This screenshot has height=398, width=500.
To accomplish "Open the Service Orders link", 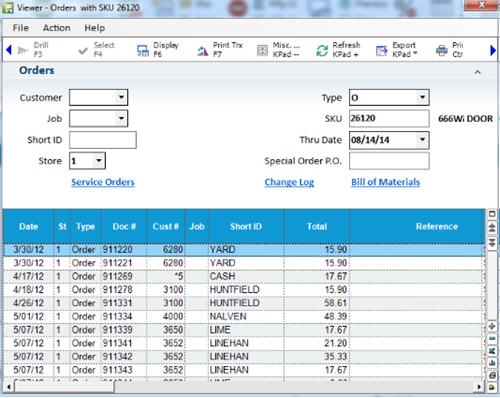I will (103, 182).
